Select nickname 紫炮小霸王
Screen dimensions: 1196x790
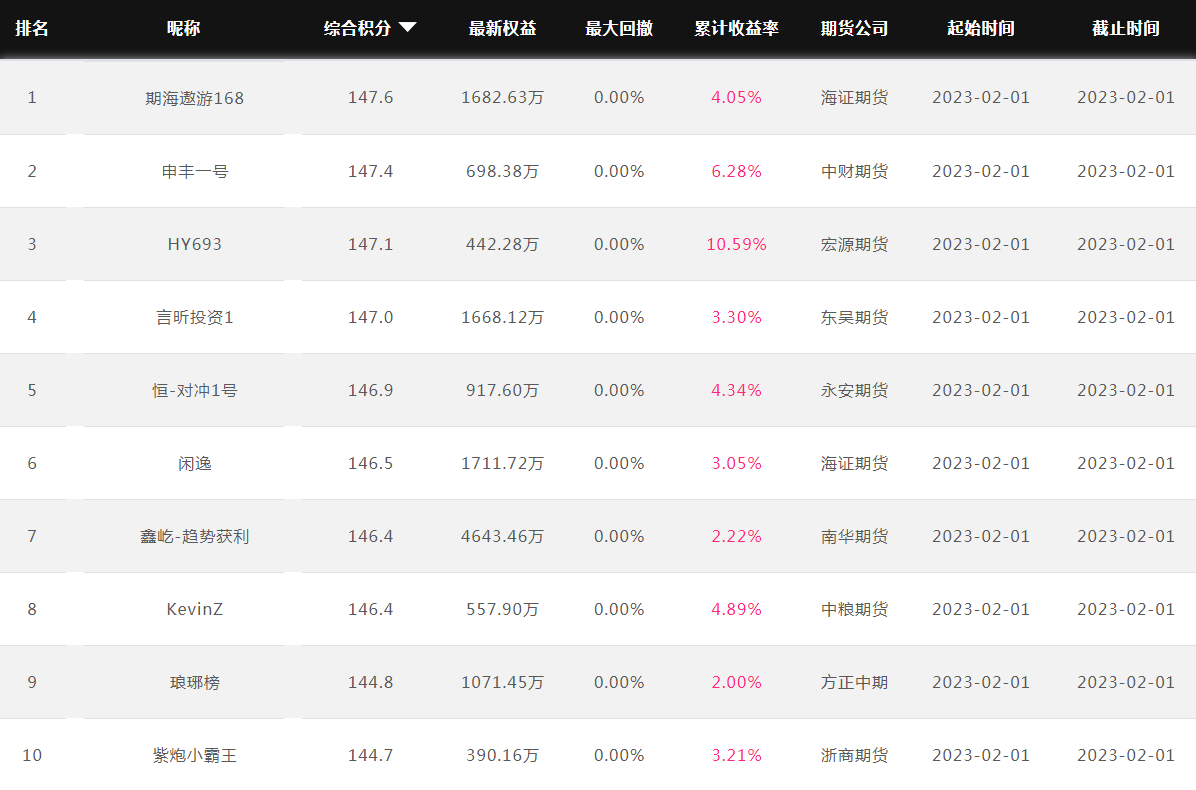[x=195, y=756]
